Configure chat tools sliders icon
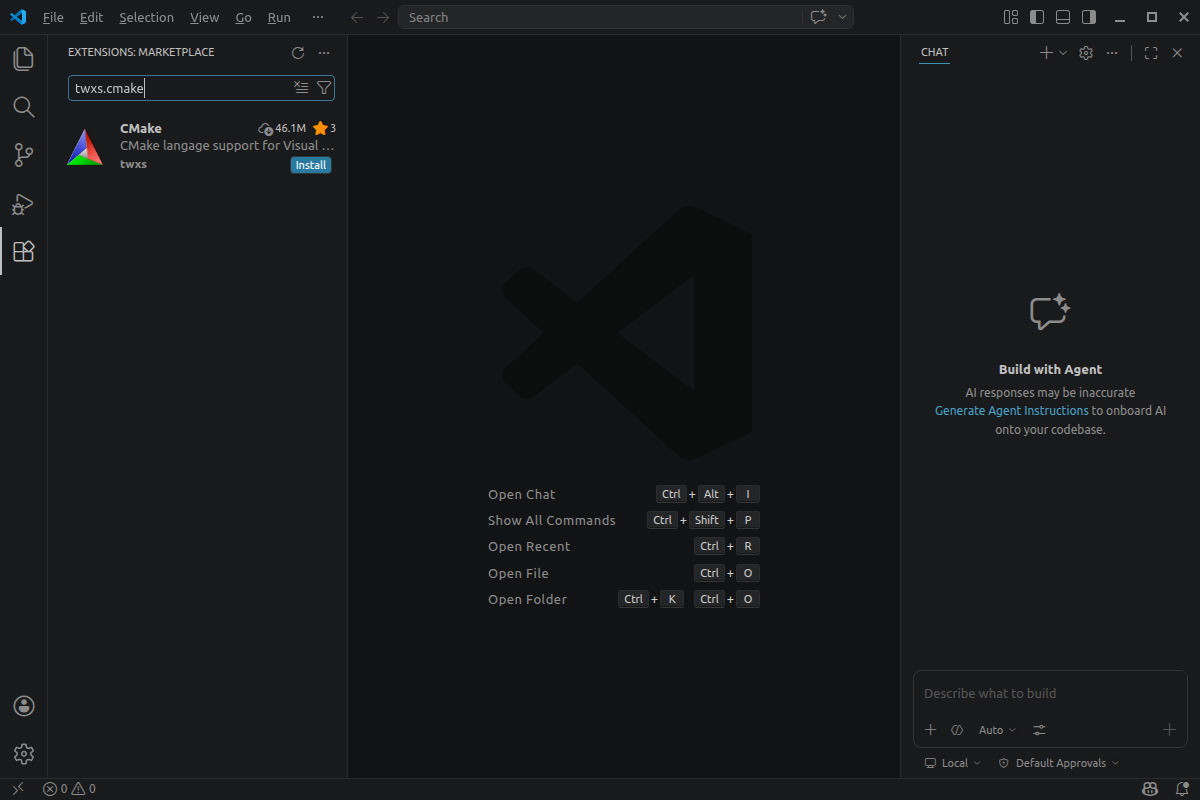This screenshot has width=1200, height=800. (x=1039, y=730)
